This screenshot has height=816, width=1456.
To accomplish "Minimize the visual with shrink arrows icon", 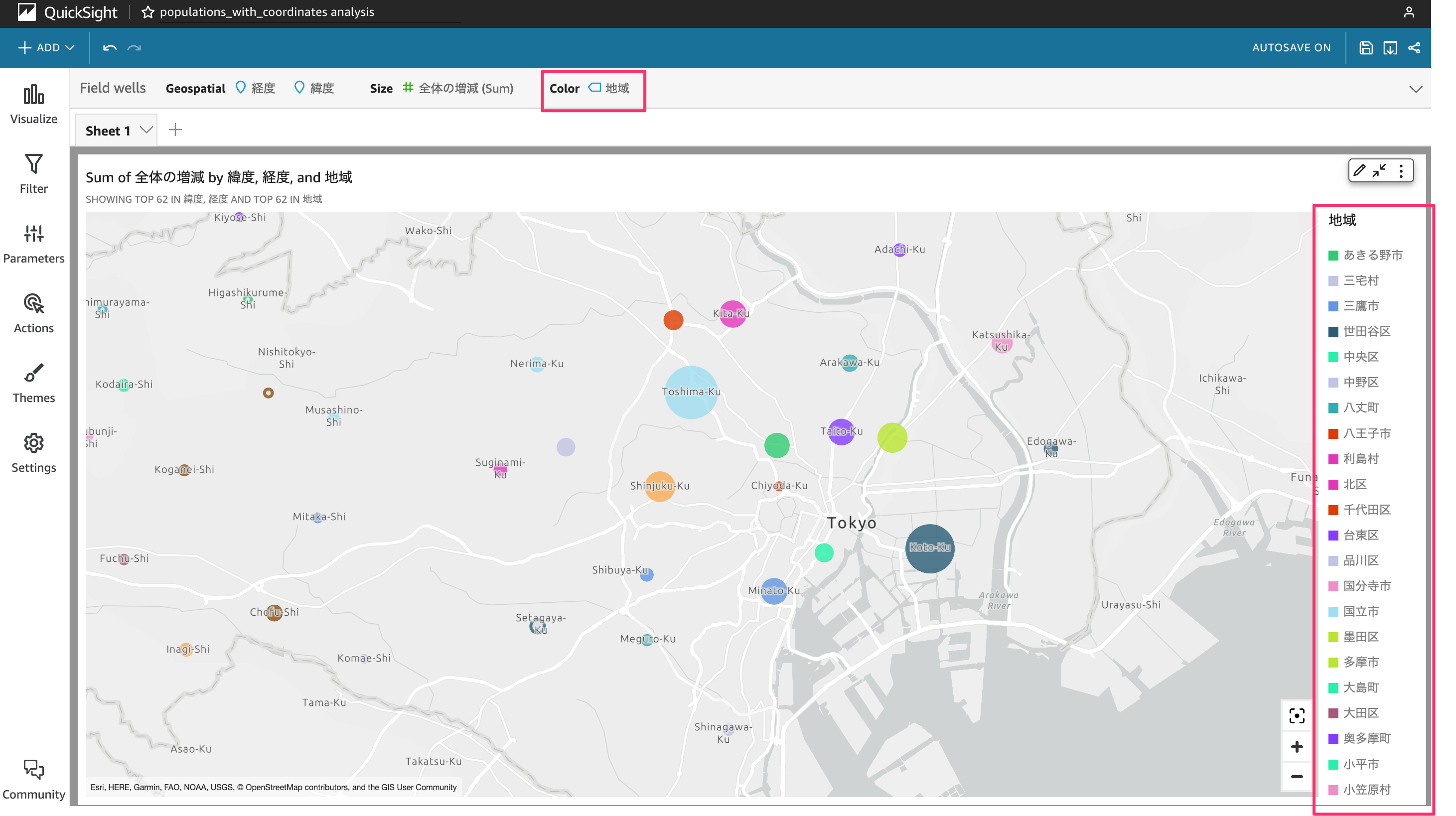I will tap(1379, 171).
